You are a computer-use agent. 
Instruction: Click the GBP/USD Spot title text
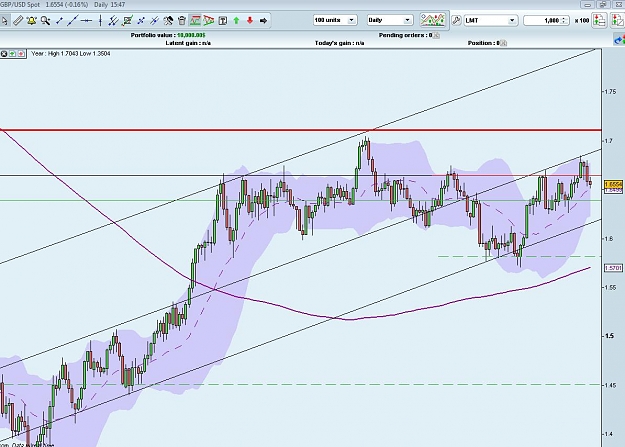coord(20,4)
